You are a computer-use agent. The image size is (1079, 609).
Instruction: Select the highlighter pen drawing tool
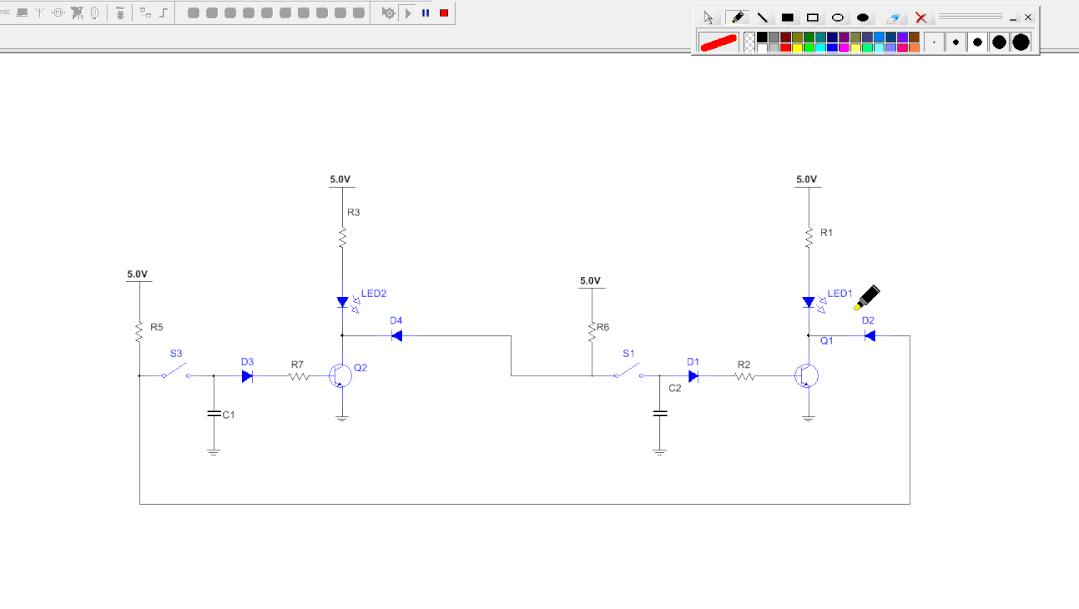click(x=737, y=18)
